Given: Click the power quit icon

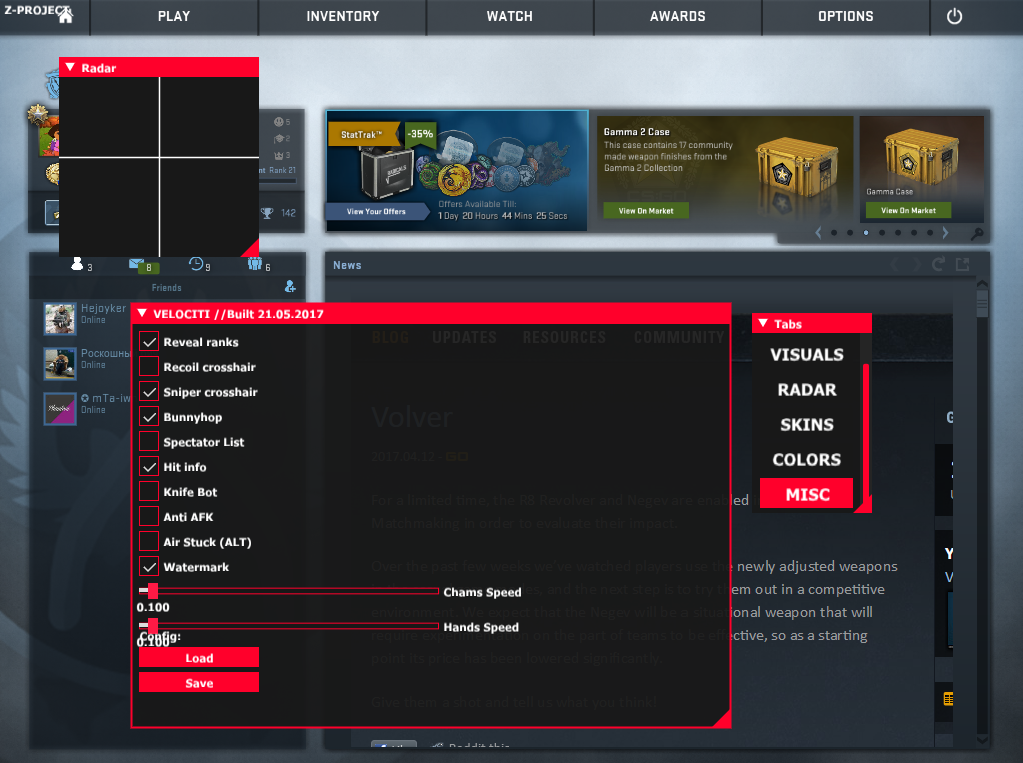Looking at the screenshot, I should [954, 16].
